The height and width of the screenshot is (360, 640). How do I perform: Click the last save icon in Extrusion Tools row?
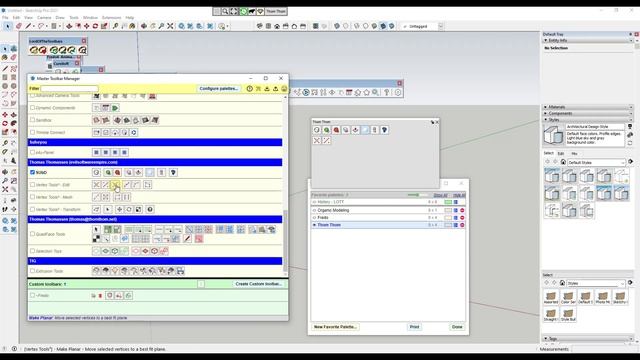[x=180, y=271]
